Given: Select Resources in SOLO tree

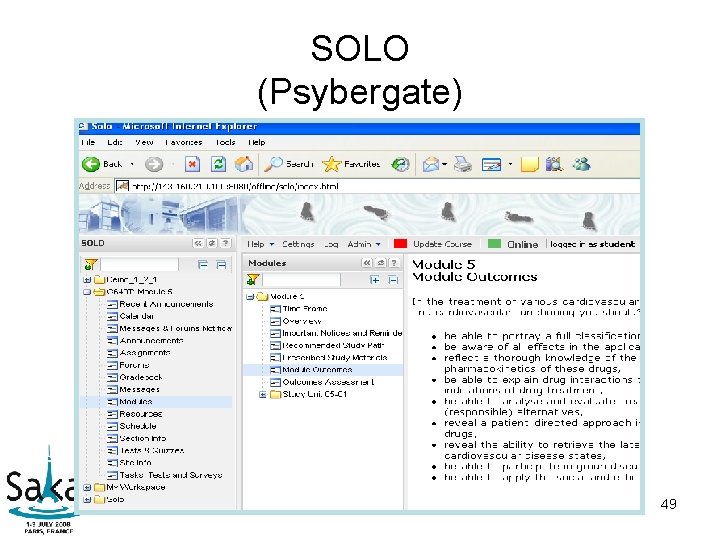Looking at the screenshot, I should tap(141, 414).
